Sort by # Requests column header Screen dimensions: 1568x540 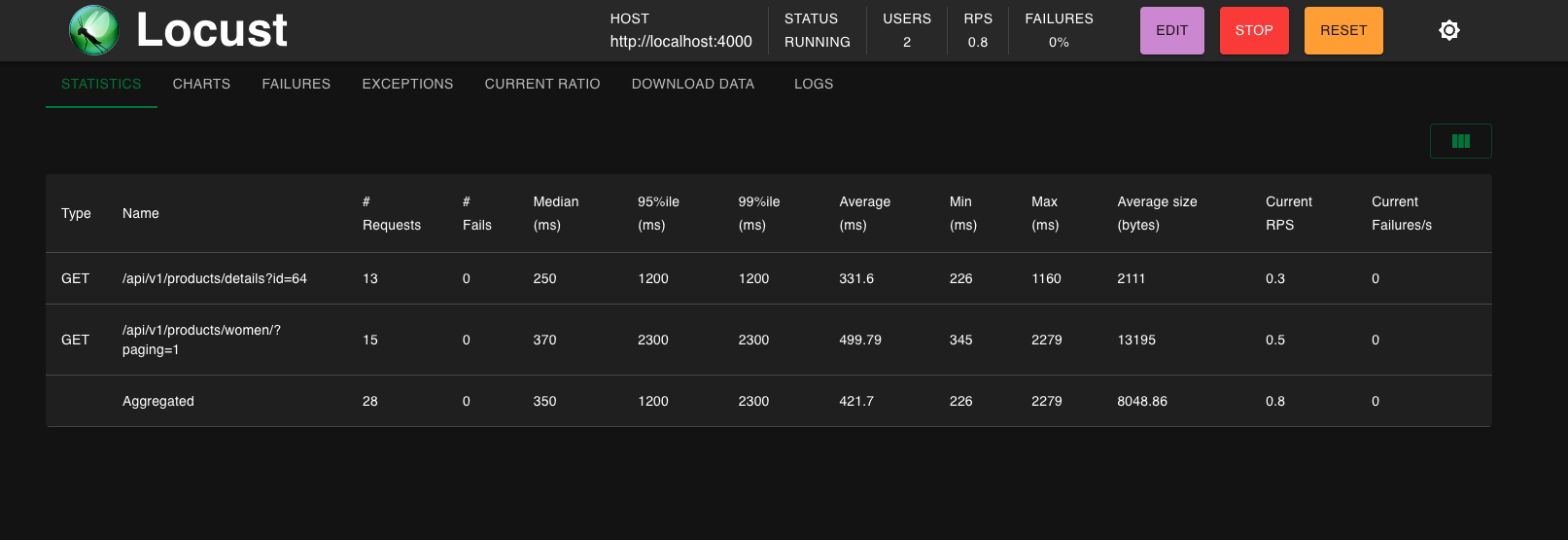392,213
